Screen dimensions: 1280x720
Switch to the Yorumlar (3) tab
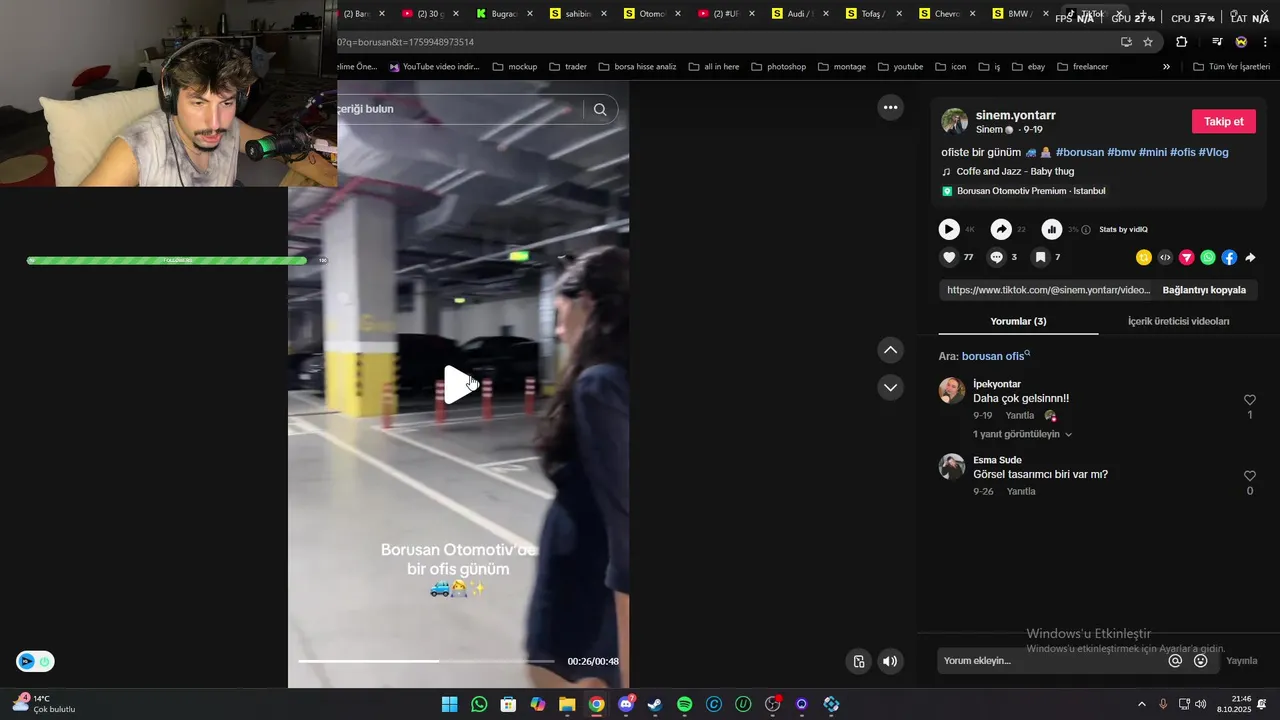tap(1018, 321)
